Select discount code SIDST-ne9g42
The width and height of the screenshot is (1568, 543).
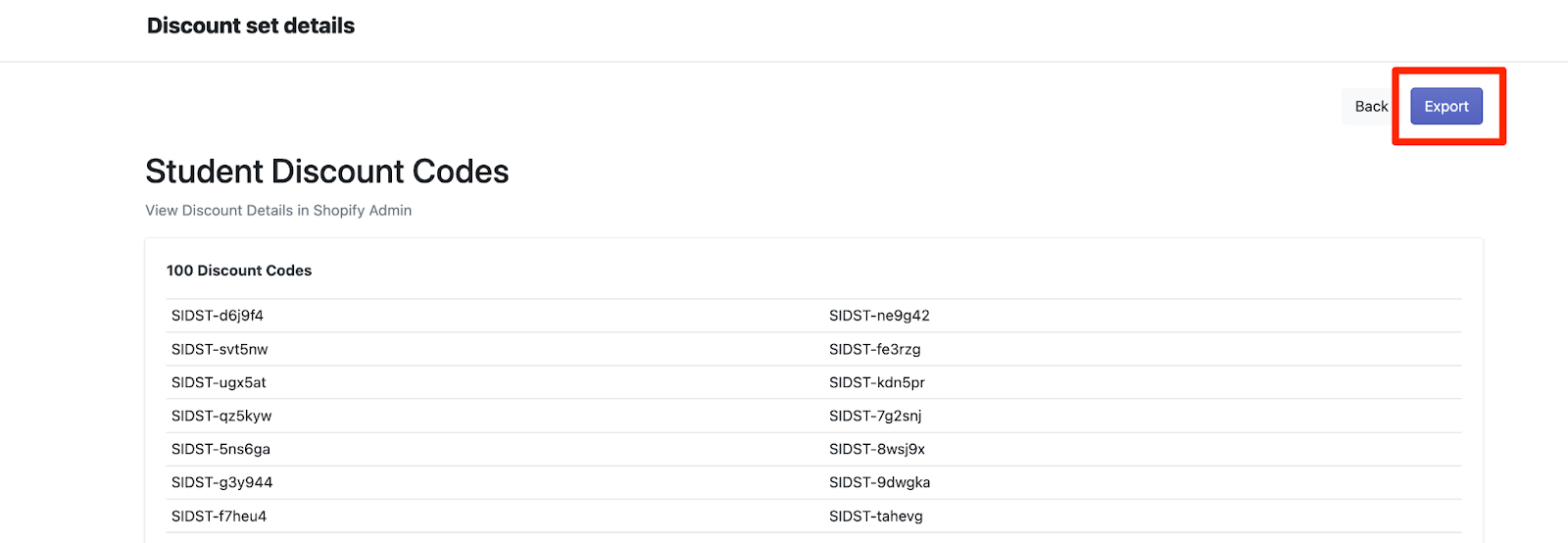tap(879, 316)
